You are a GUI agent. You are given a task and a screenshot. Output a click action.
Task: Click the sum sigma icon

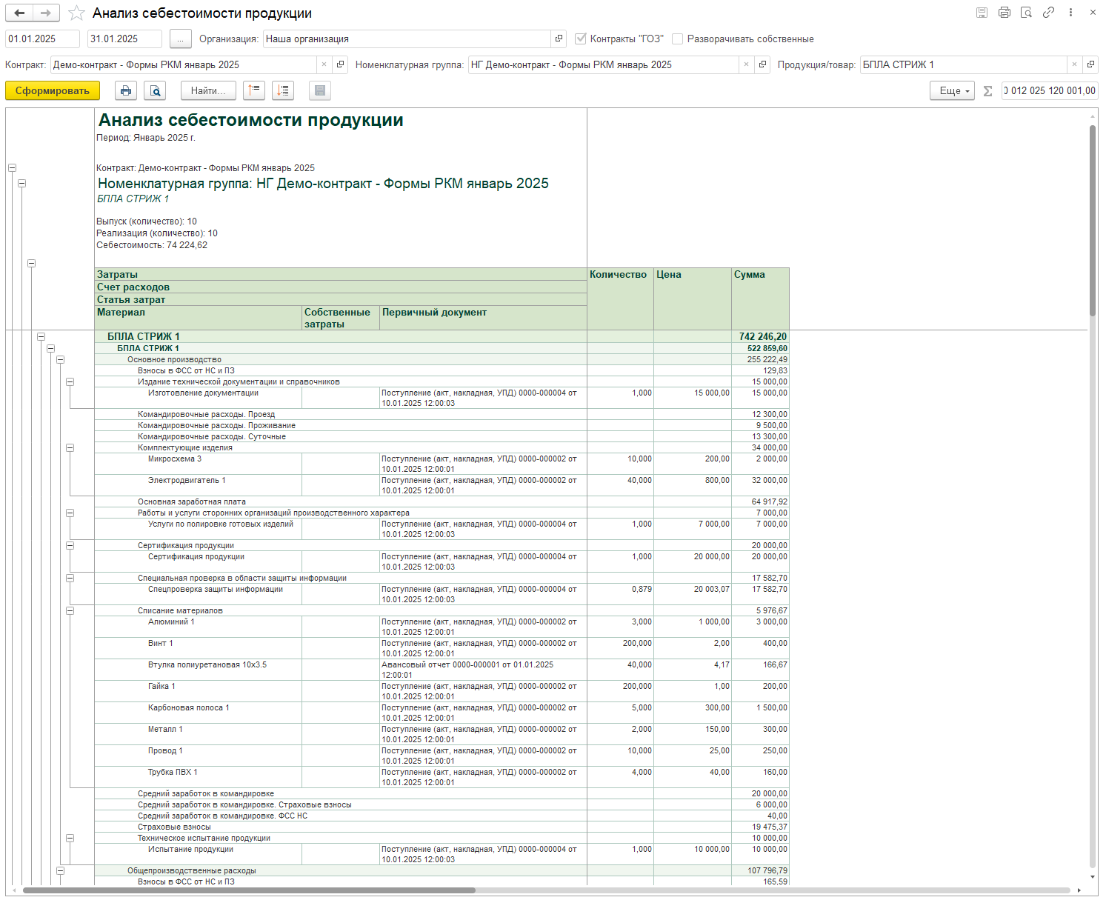(x=988, y=91)
